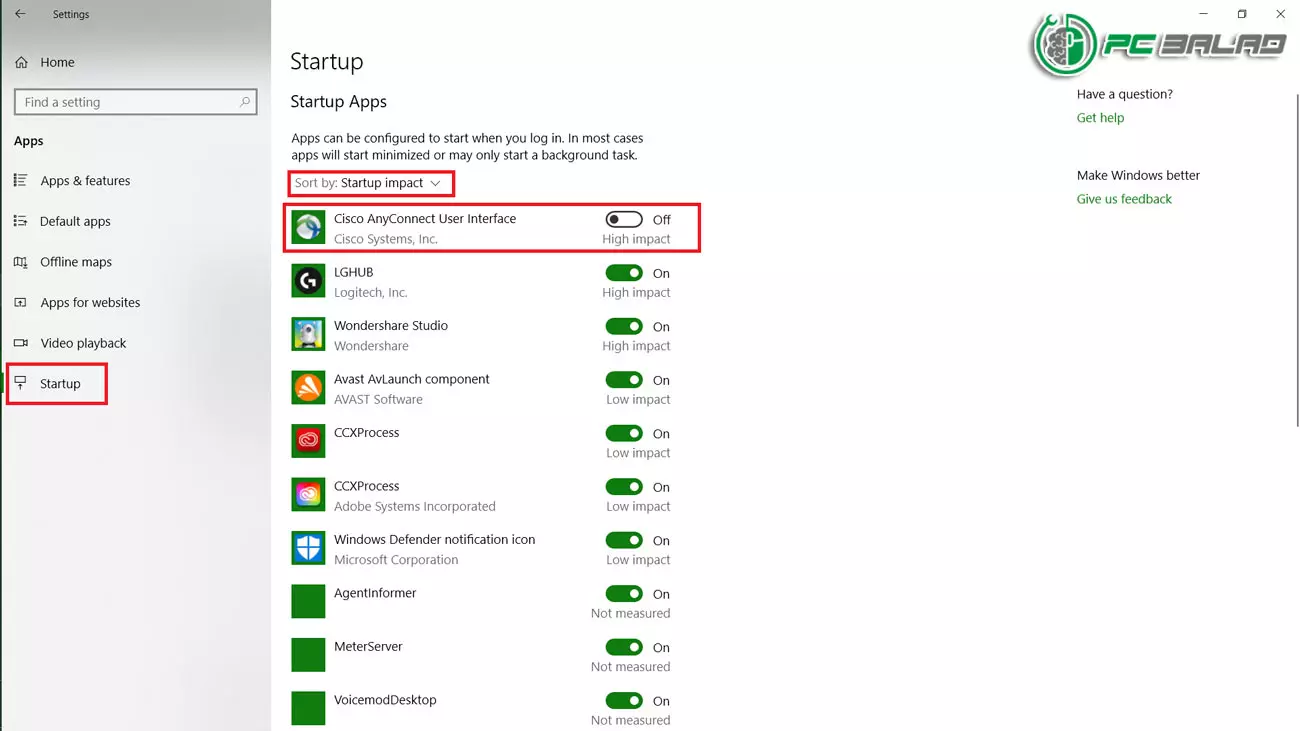Viewport: 1300px width, 731px height.
Task: Click the LGHUB Logitech app icon
Action: [308, 281]
